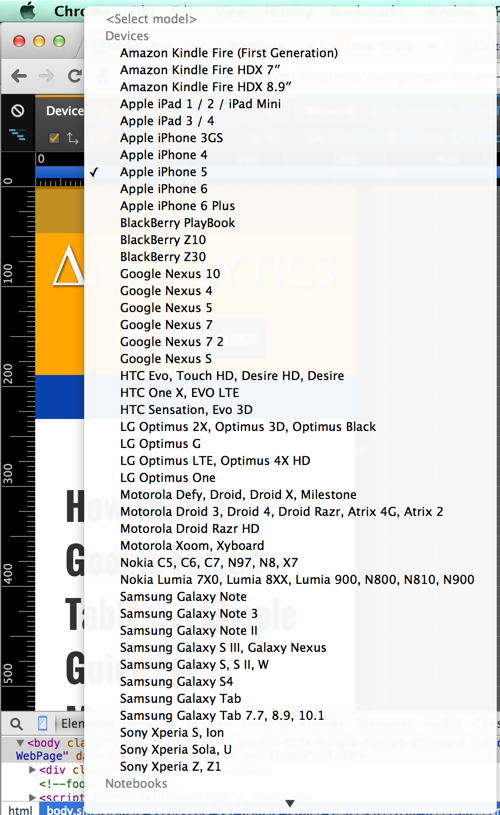Click the browser forward arrow

click(x=46, y=76)
